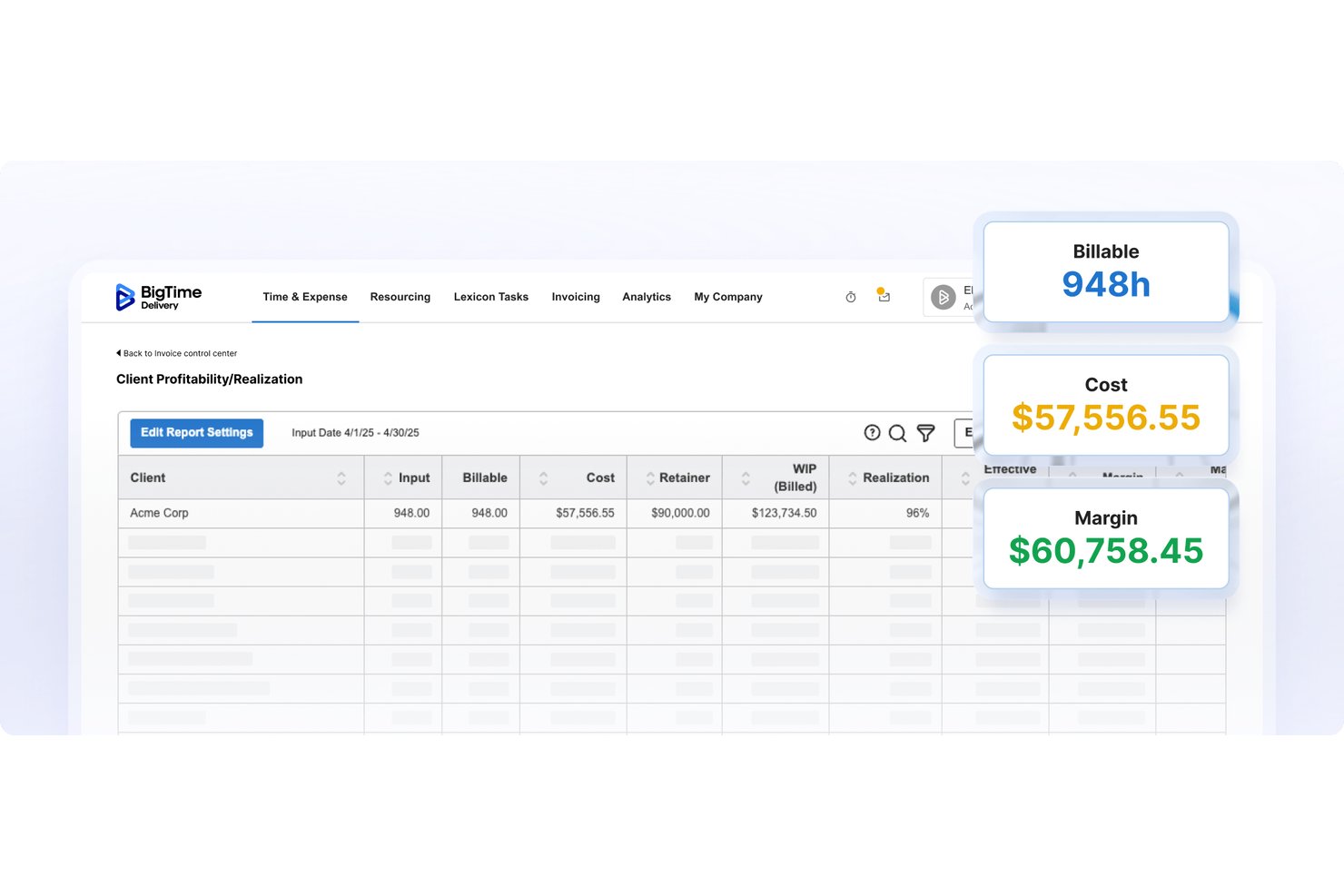Screen dimensions: 1344x896
Task: Click the $90,000.00 retainer cell
Action: pos(680,513)
